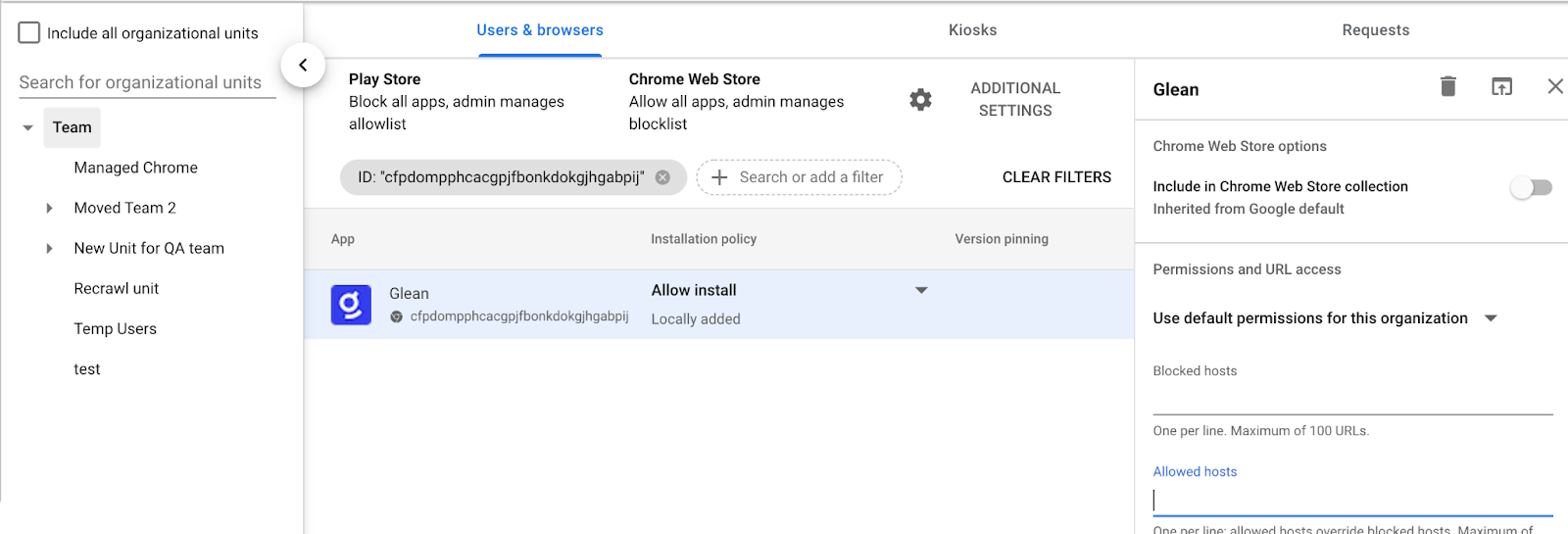Screen dimensions: 1568x534
Task: Open the Requests tab
Action: (x=1375, y=30)
